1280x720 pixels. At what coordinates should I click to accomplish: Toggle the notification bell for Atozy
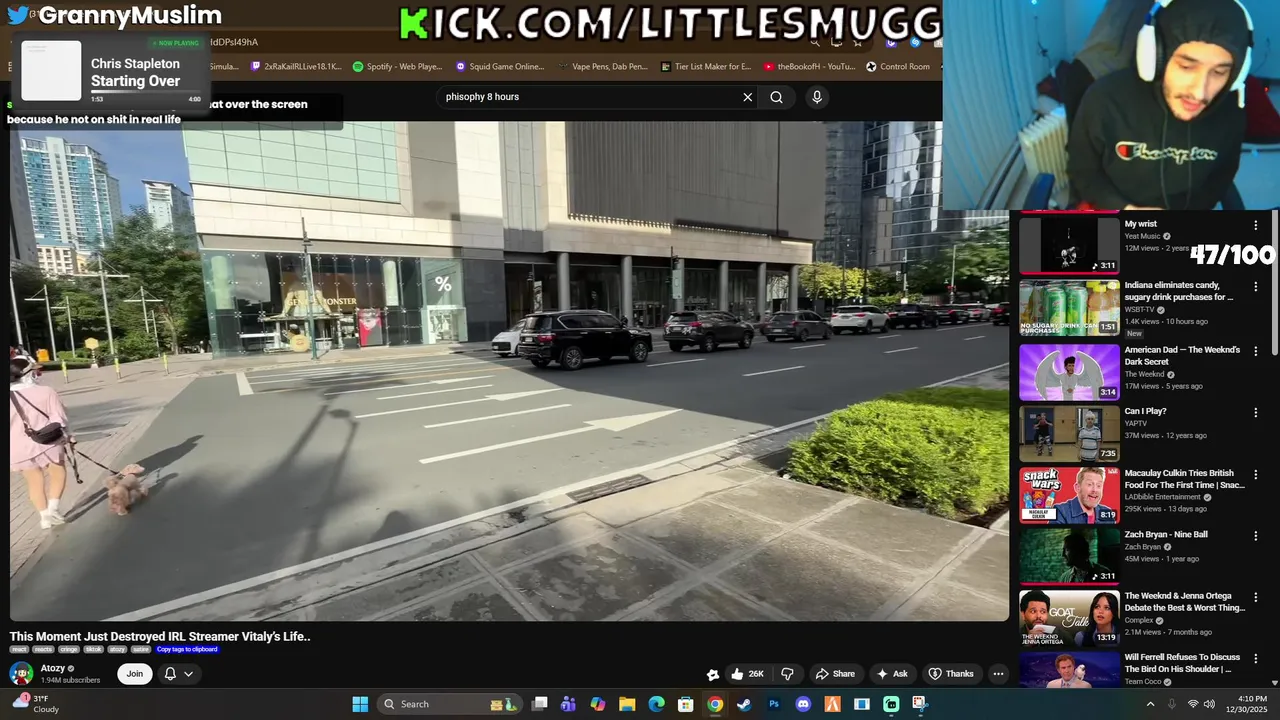170,674
